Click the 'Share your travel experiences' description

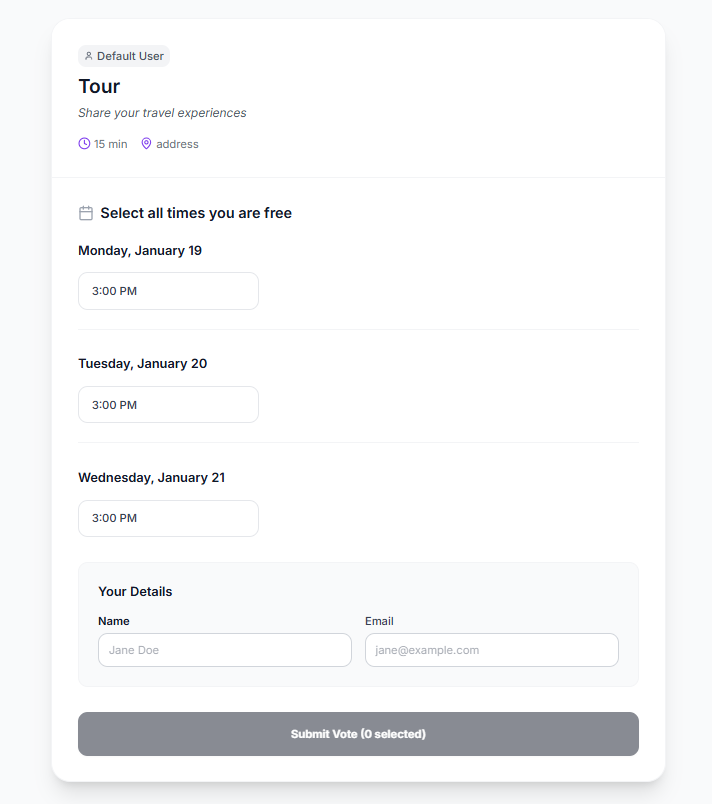point(162,113)
